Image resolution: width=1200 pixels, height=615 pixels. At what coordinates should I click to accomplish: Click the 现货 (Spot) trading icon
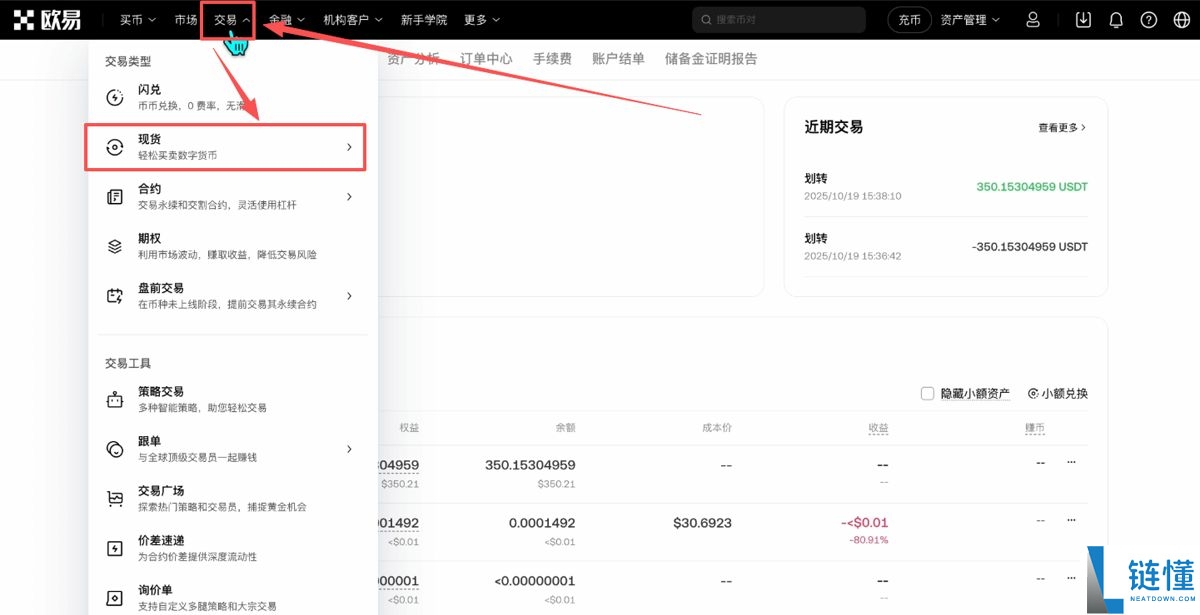pos(115,146)
